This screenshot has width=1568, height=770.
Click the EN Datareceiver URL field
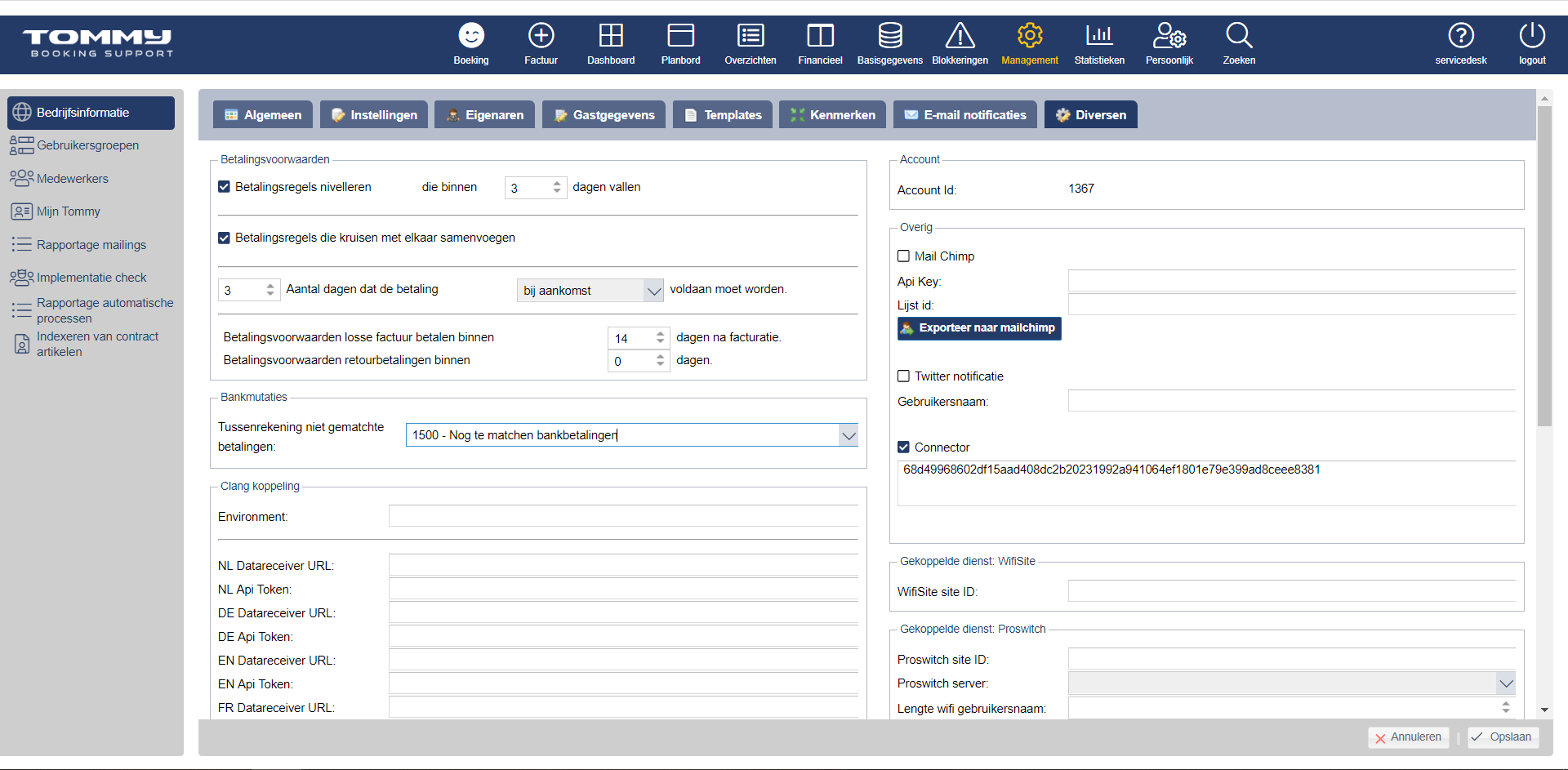(623, 661)
